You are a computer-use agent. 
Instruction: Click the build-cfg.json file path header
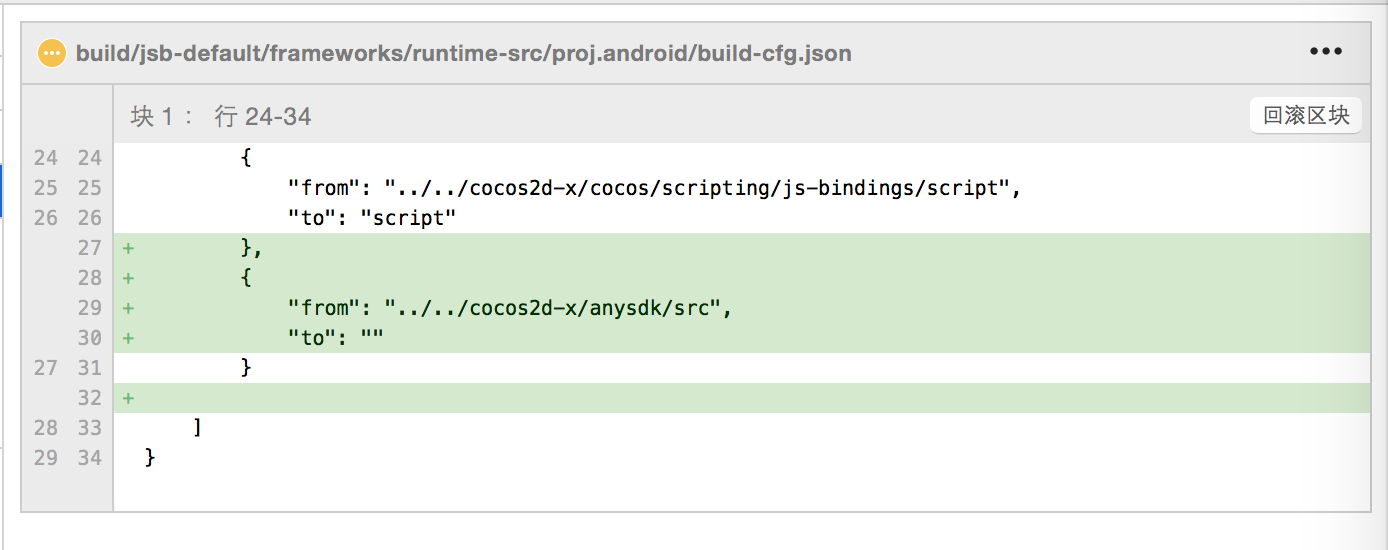click(x=464, y=53)
